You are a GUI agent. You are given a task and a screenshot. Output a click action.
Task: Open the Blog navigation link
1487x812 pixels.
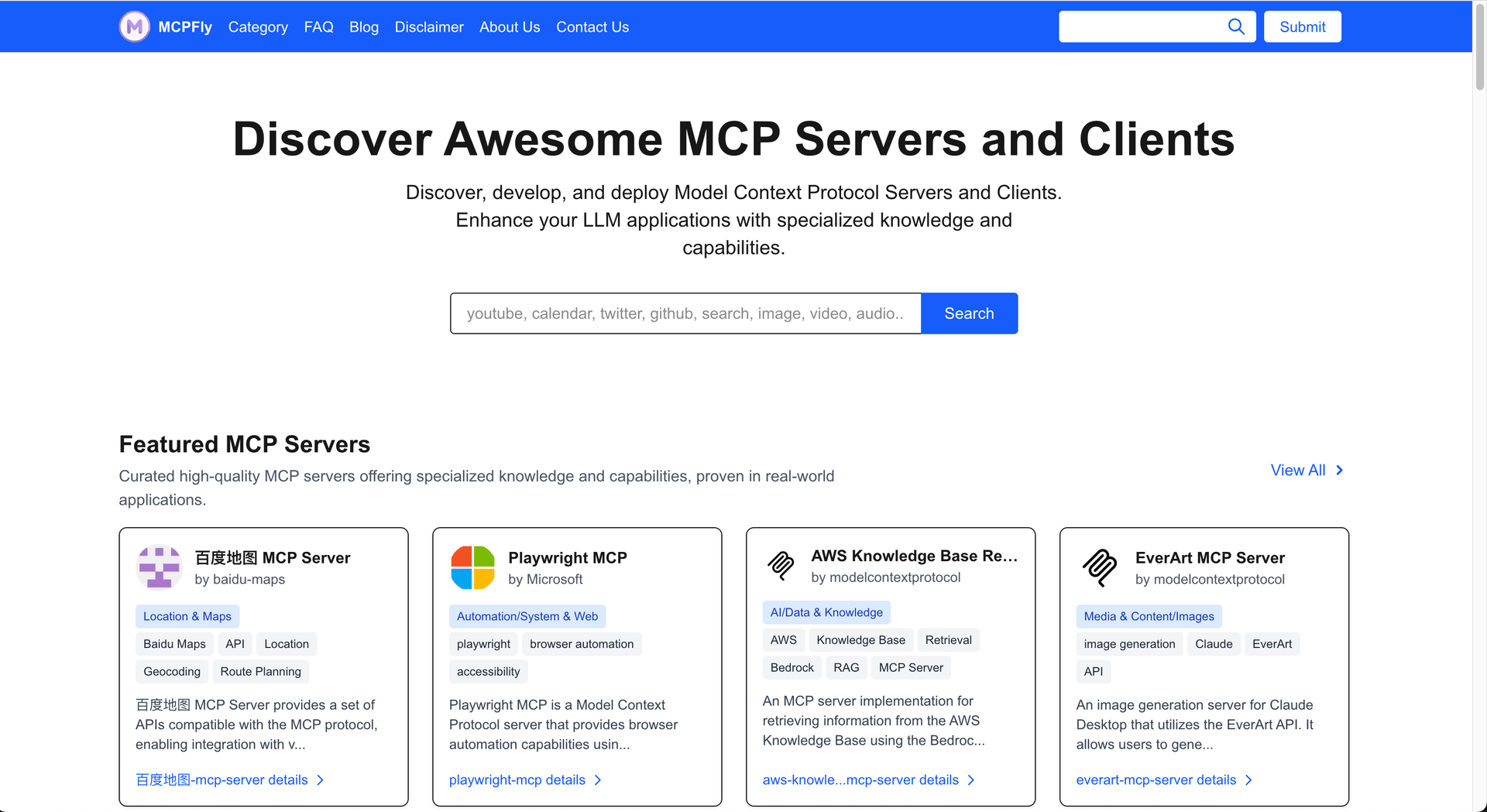pos(364,27)
